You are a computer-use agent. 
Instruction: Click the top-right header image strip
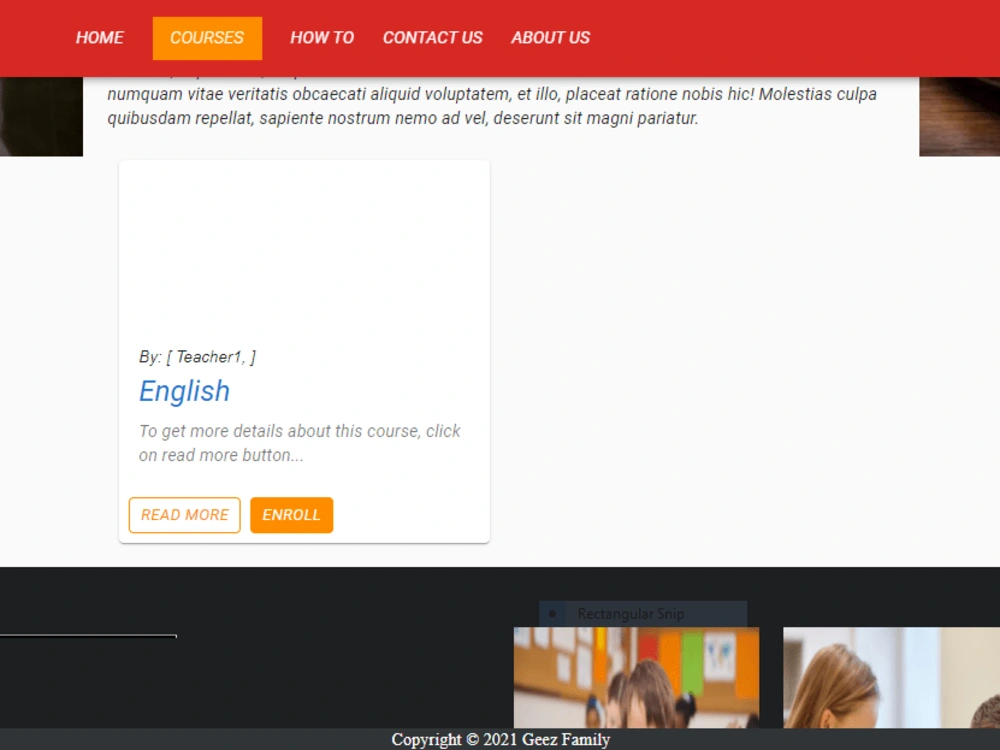[x=958, y=115]
